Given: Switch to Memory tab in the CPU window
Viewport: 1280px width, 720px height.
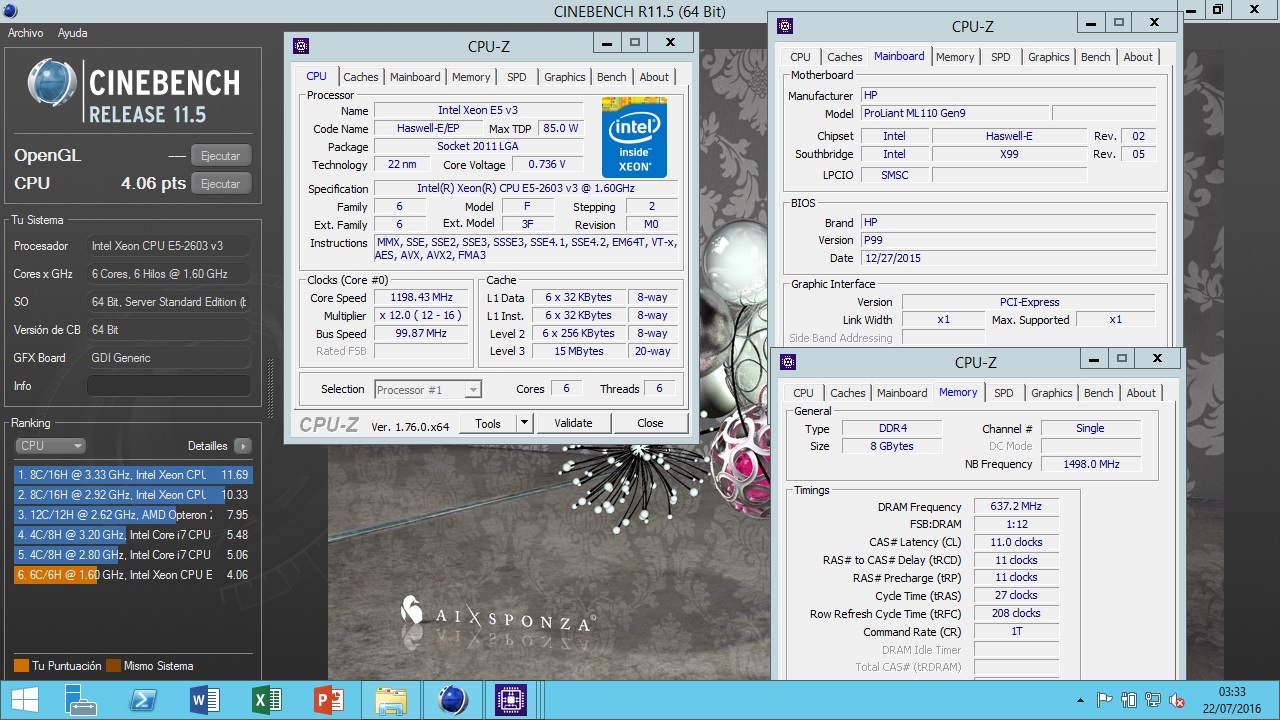Looking at the screenshot, I should click(471, 77).
